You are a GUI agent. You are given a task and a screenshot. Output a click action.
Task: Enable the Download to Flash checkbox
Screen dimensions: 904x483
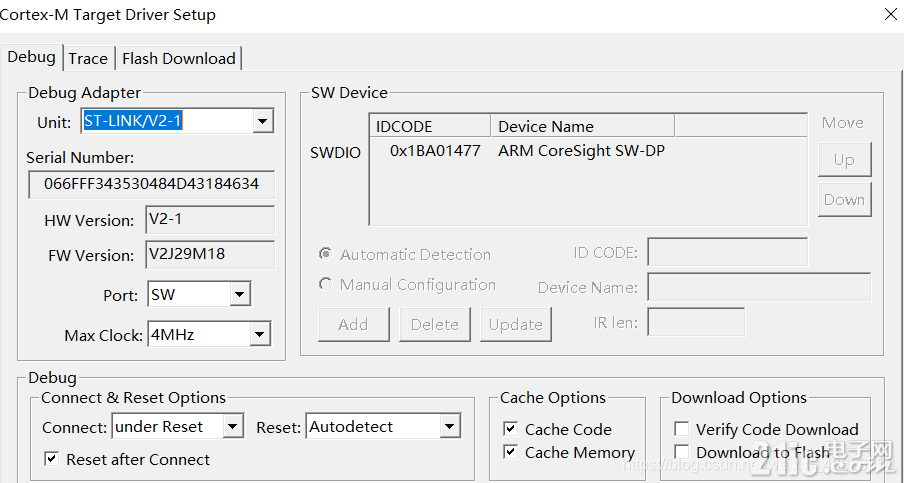click(681, 451)
